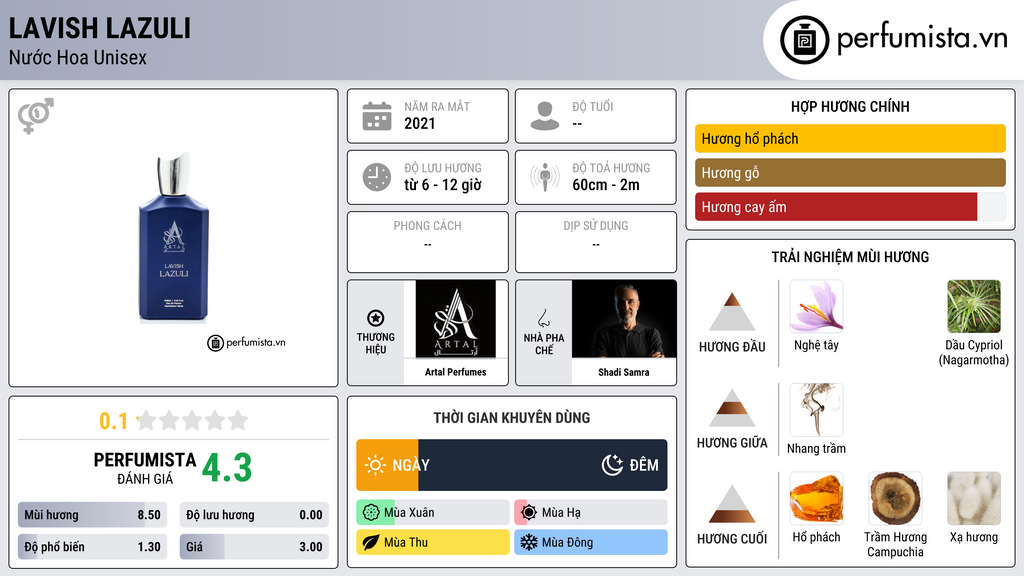Click the snowflake icon in Mùa Đông

click(x=528, y=542)
